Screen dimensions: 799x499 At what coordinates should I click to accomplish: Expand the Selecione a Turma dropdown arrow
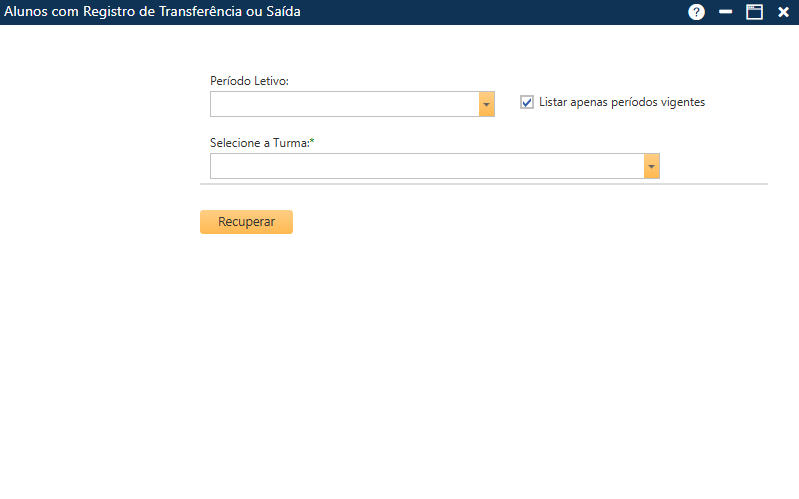tap(652, 166)
